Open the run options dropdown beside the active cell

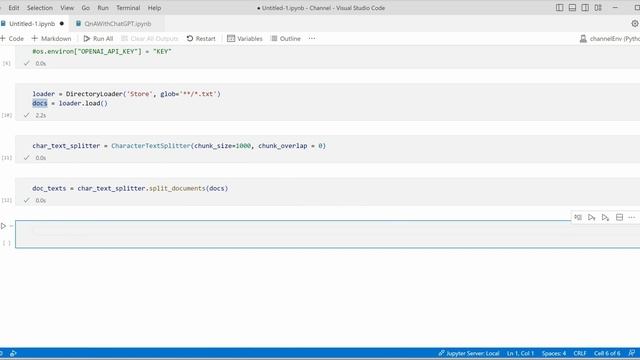click(x=11, y=226)
